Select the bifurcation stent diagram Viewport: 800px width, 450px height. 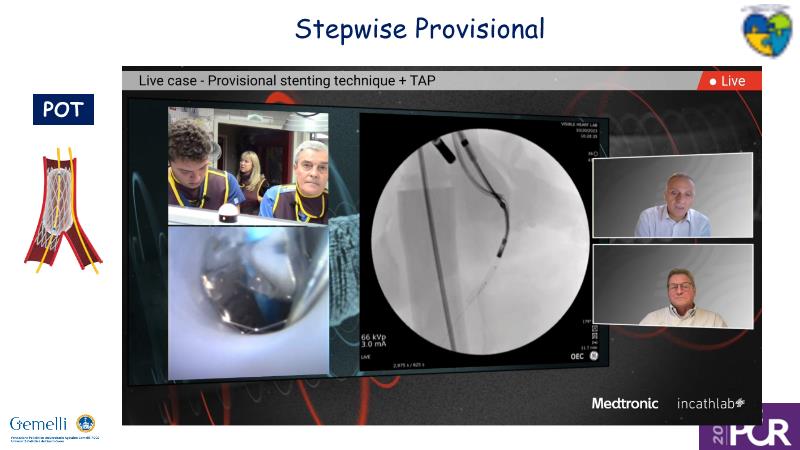click(62, 210)
